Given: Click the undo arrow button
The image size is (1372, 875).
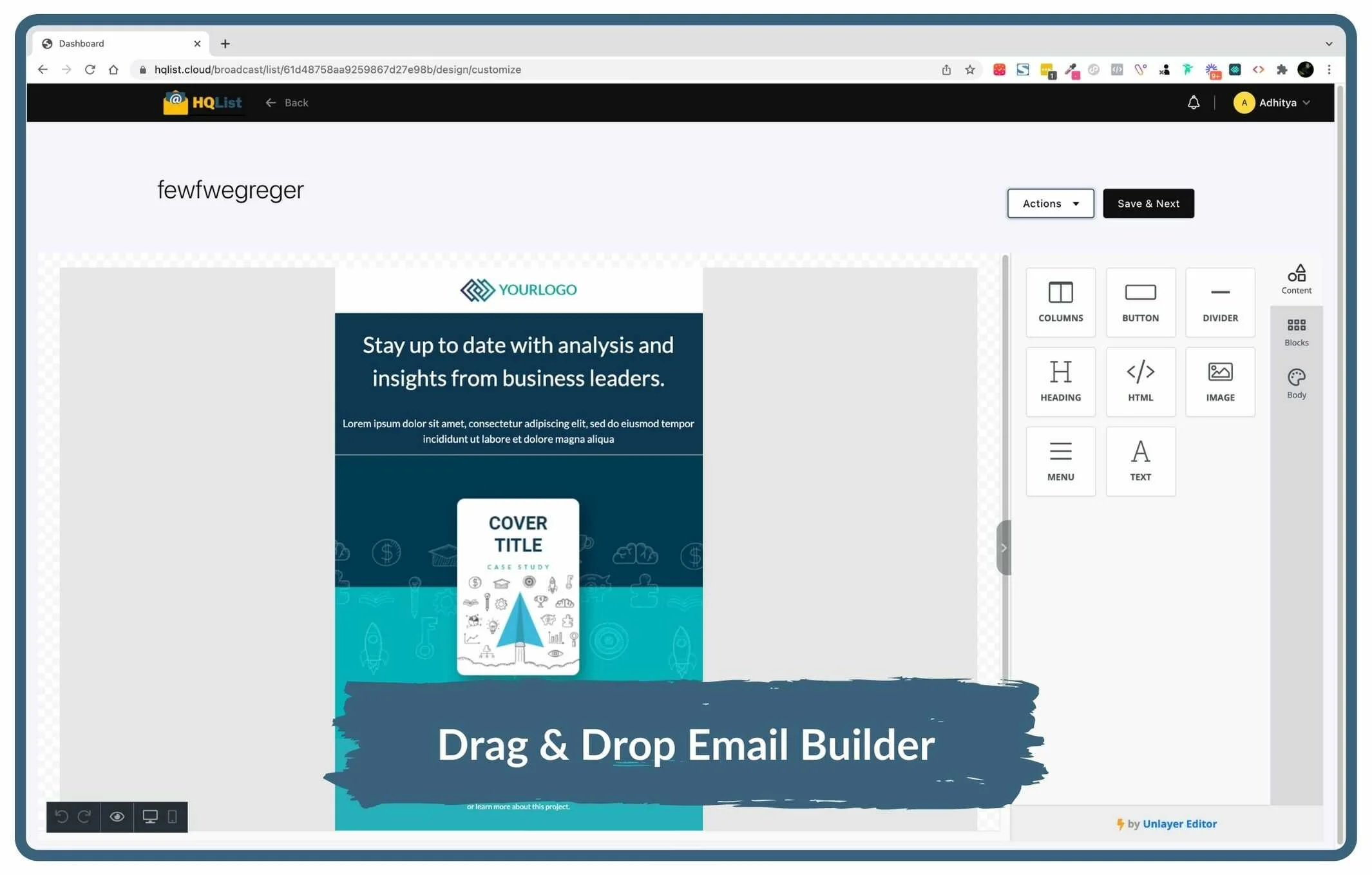Looking at the screenshot, I should (62, 817).
